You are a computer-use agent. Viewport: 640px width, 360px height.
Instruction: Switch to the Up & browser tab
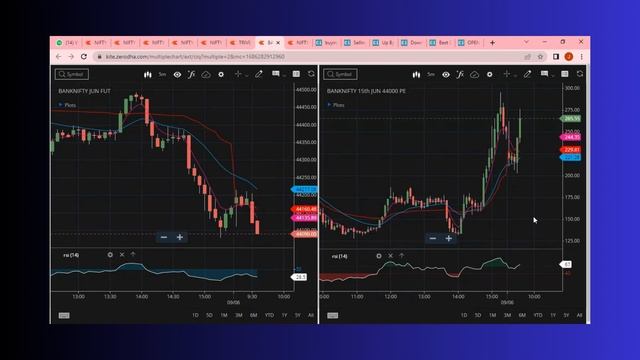point(383,42)
